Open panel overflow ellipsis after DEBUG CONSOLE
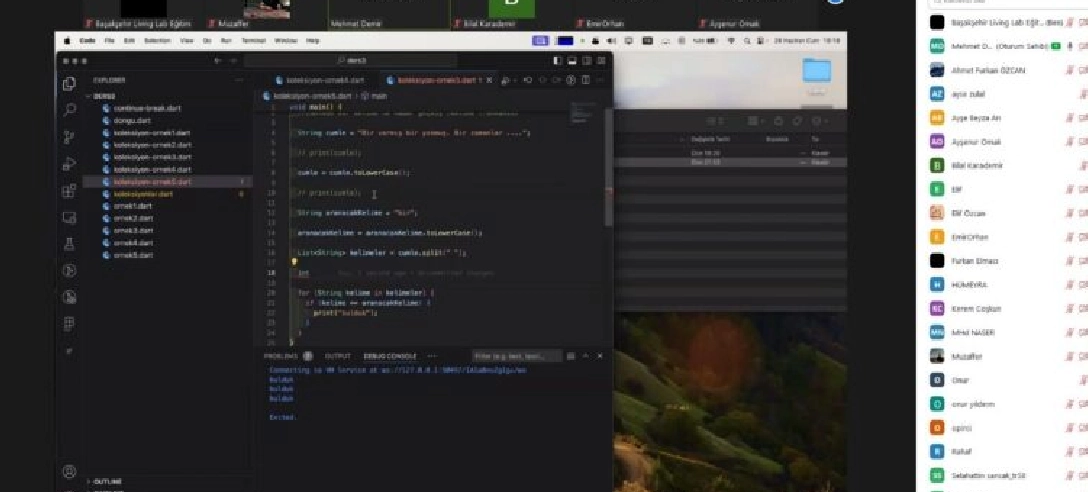Screen dimensions: 1088x492 [x=432, y=356]
